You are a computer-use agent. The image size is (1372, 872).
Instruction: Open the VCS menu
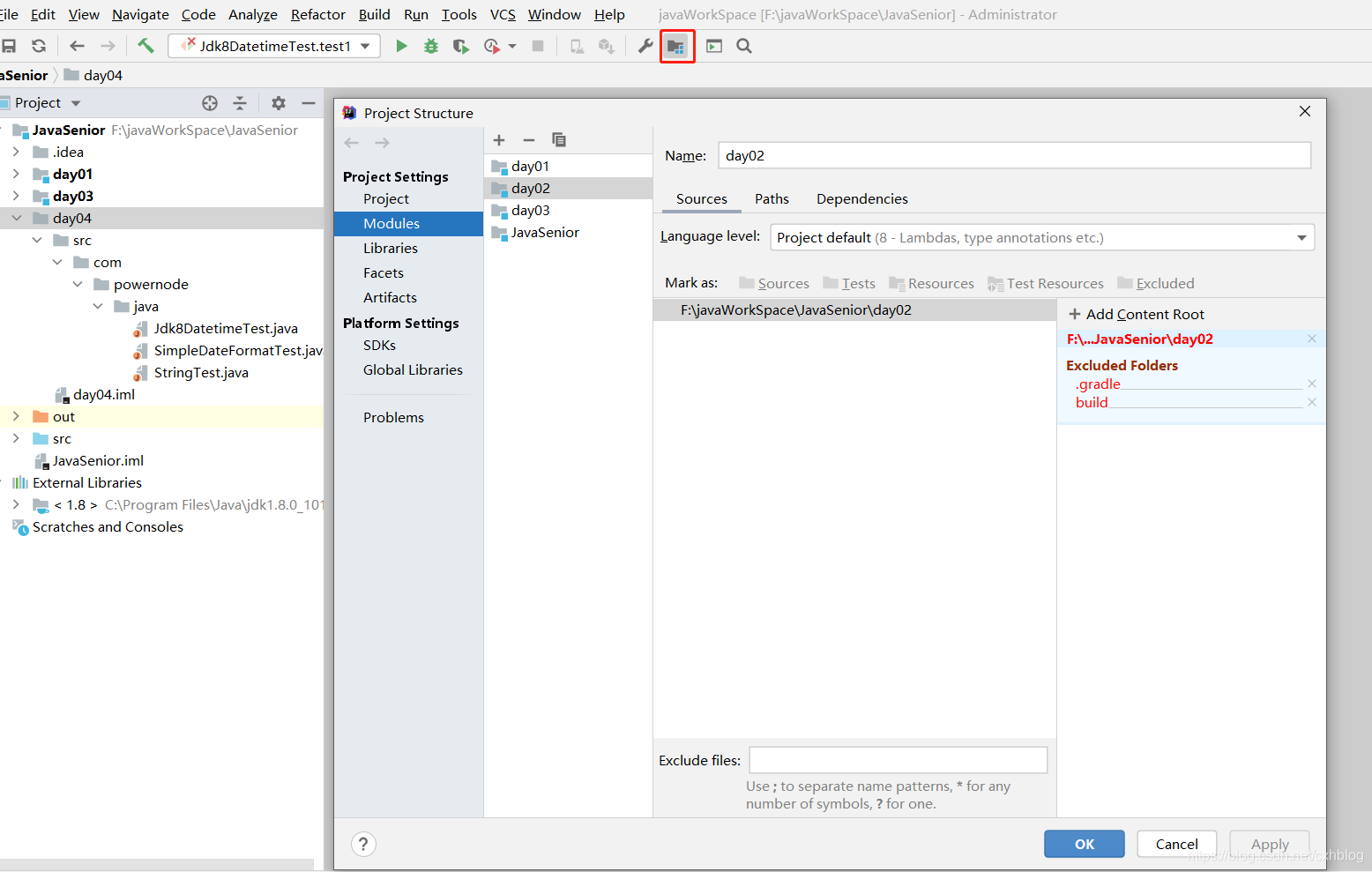(503, 14)
